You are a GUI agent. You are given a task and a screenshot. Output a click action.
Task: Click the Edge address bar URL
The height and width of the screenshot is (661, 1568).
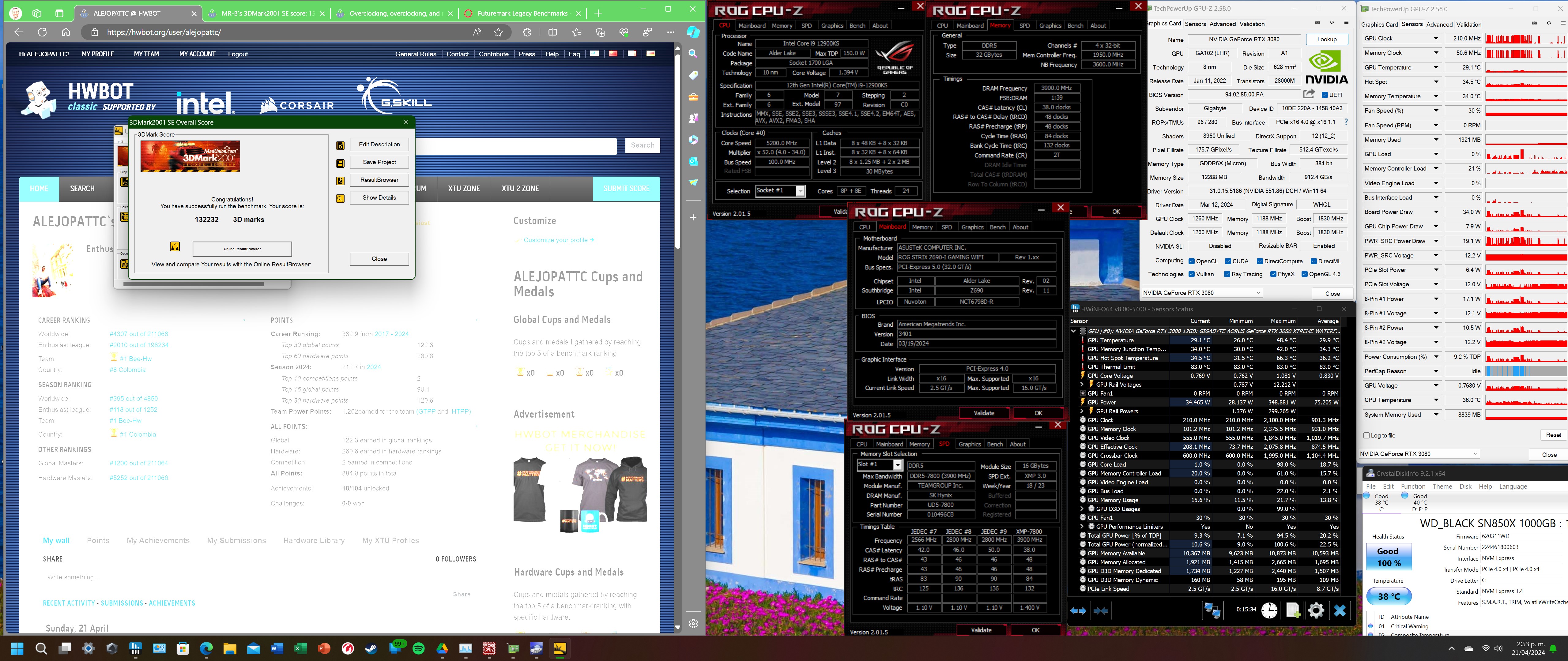click(164, 32)
